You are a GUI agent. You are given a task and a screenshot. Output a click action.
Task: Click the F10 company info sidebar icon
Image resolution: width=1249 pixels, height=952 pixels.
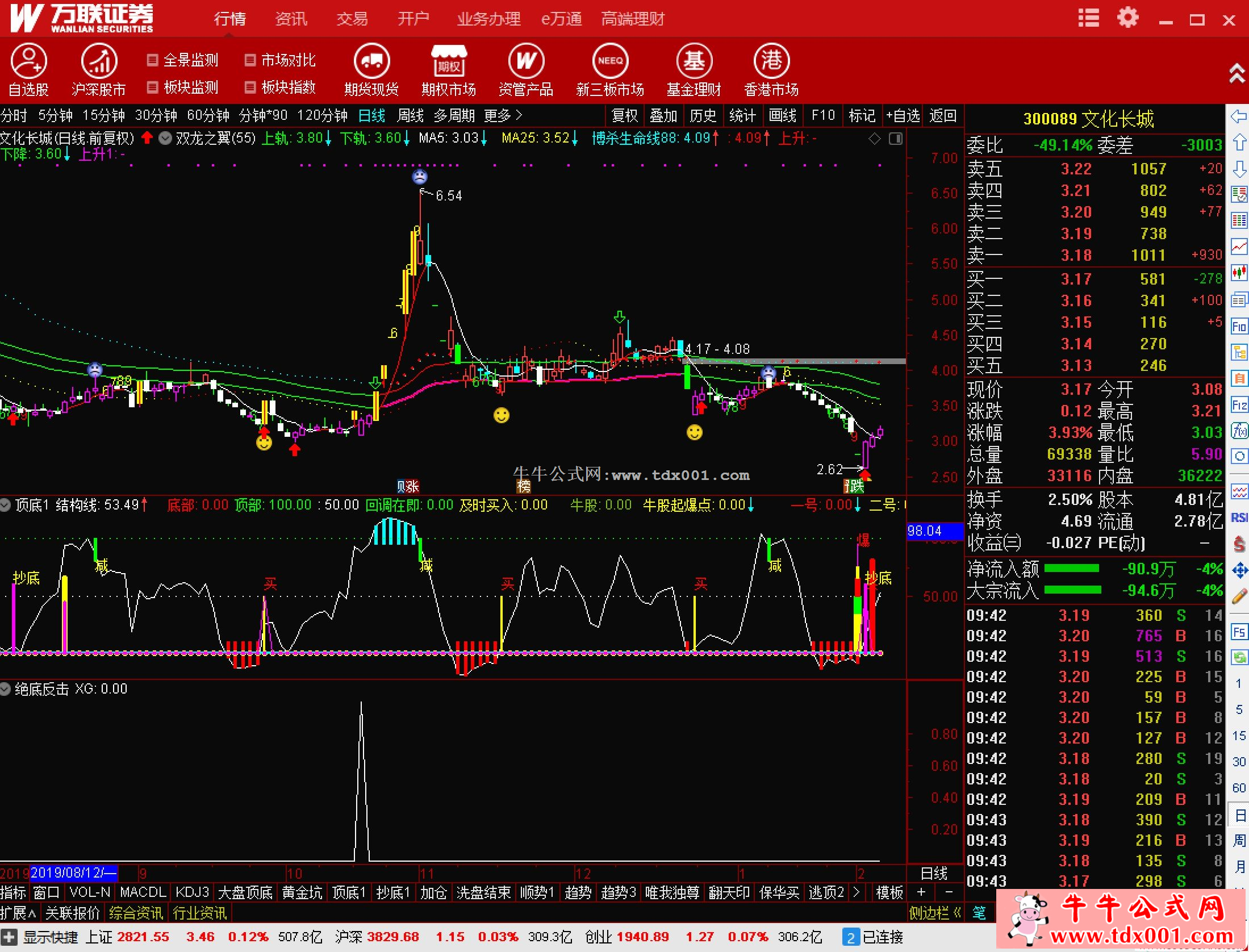[x=1239, y=326]
